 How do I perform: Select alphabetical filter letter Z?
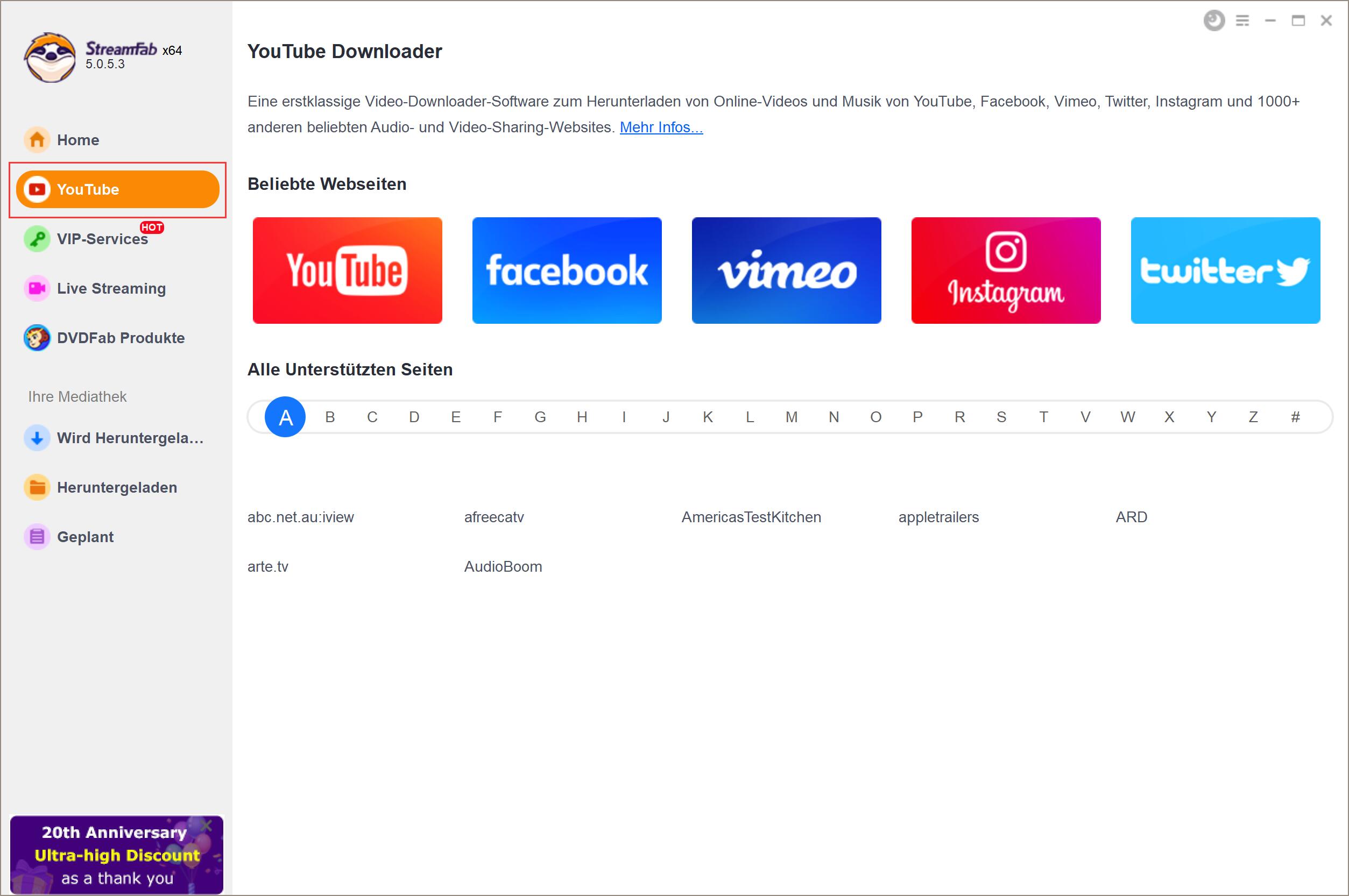click(1252, 417)
